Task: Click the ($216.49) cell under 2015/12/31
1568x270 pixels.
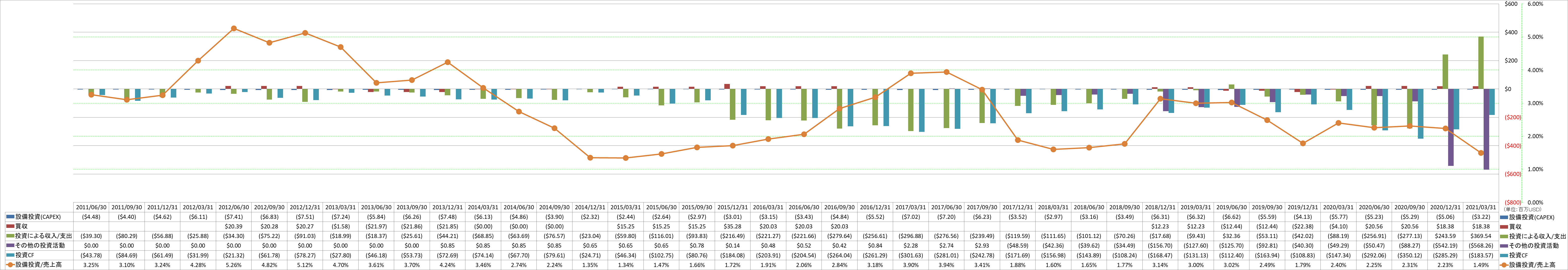Action: click(733, 236)
